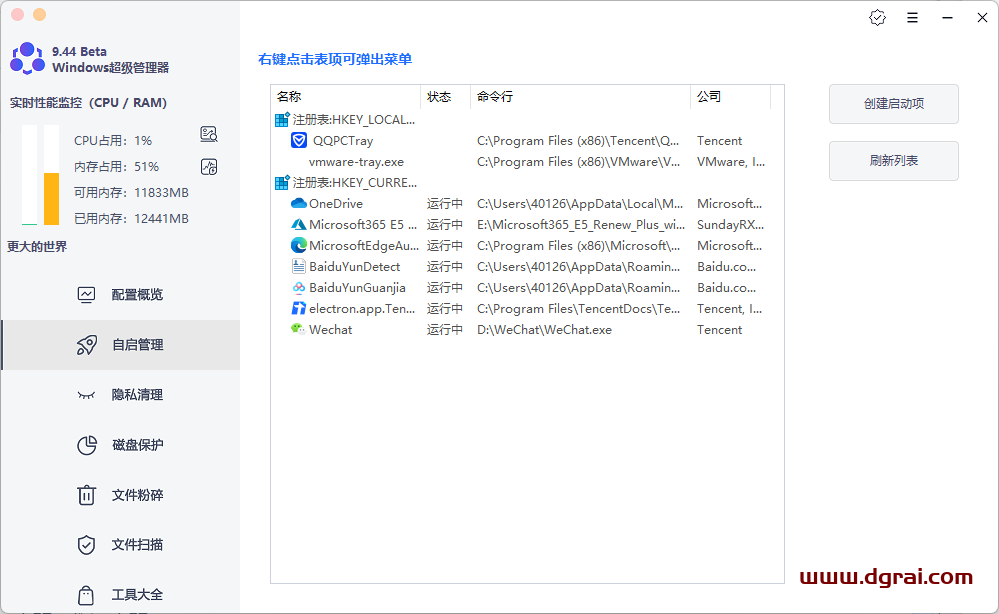This screenshot has height=614, width=999.
Task: Sort by the 公司 column header
Action: click(730, 97)
